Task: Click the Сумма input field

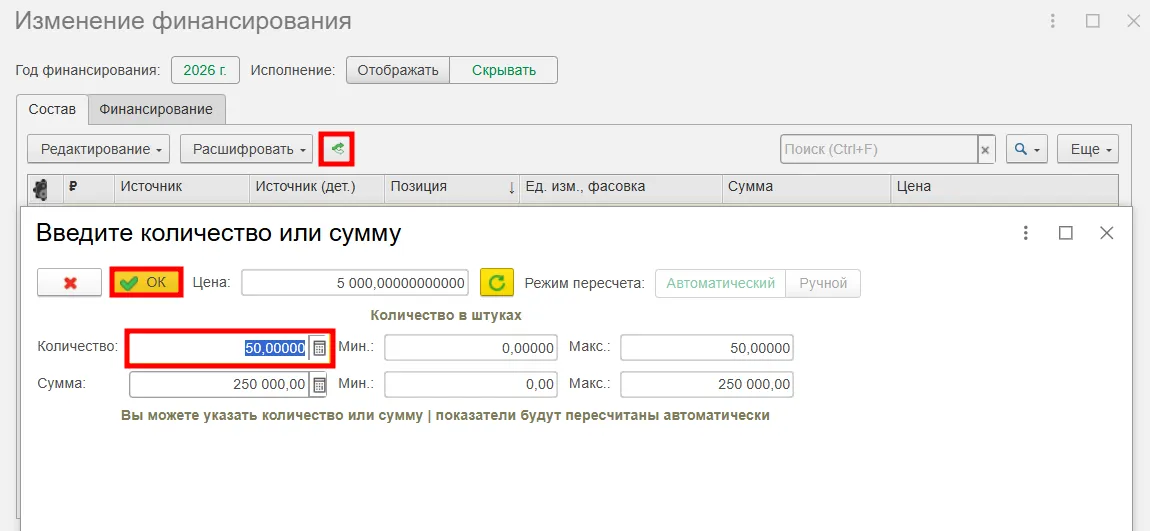Action: 219,384
